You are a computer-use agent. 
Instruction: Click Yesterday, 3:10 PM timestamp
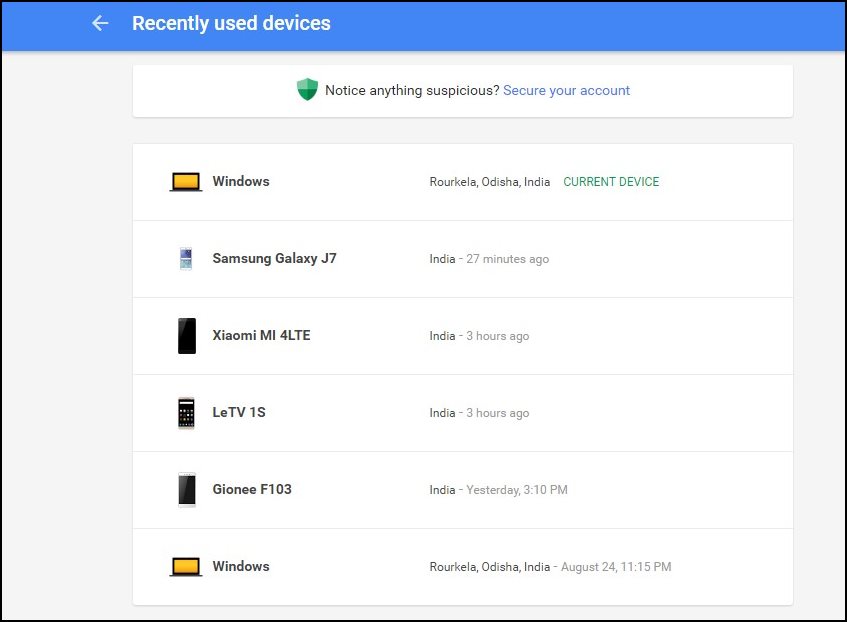[516, 490]
